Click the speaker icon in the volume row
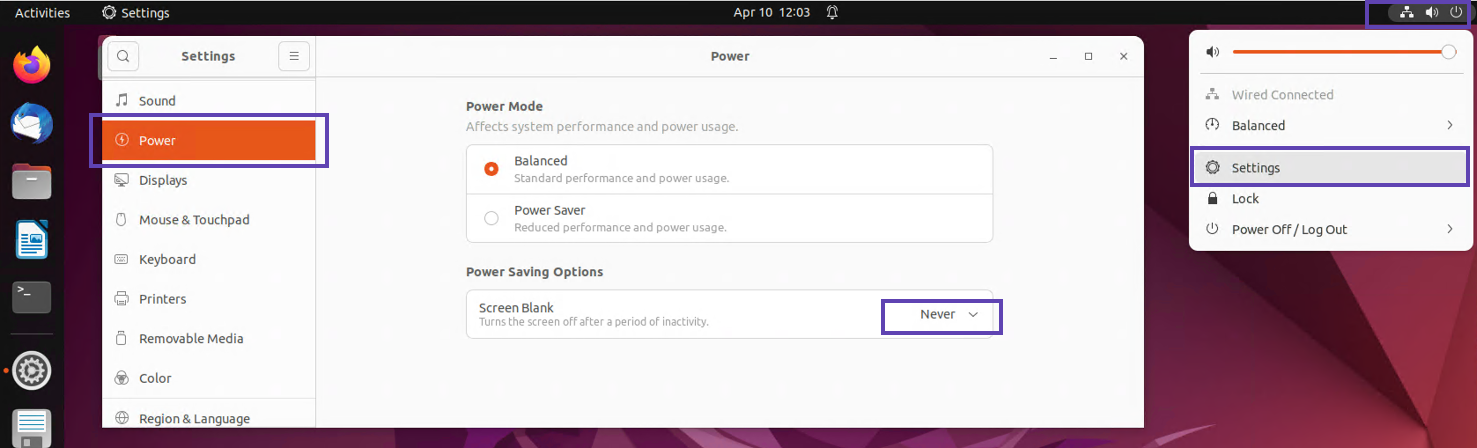 point(1213,52)
